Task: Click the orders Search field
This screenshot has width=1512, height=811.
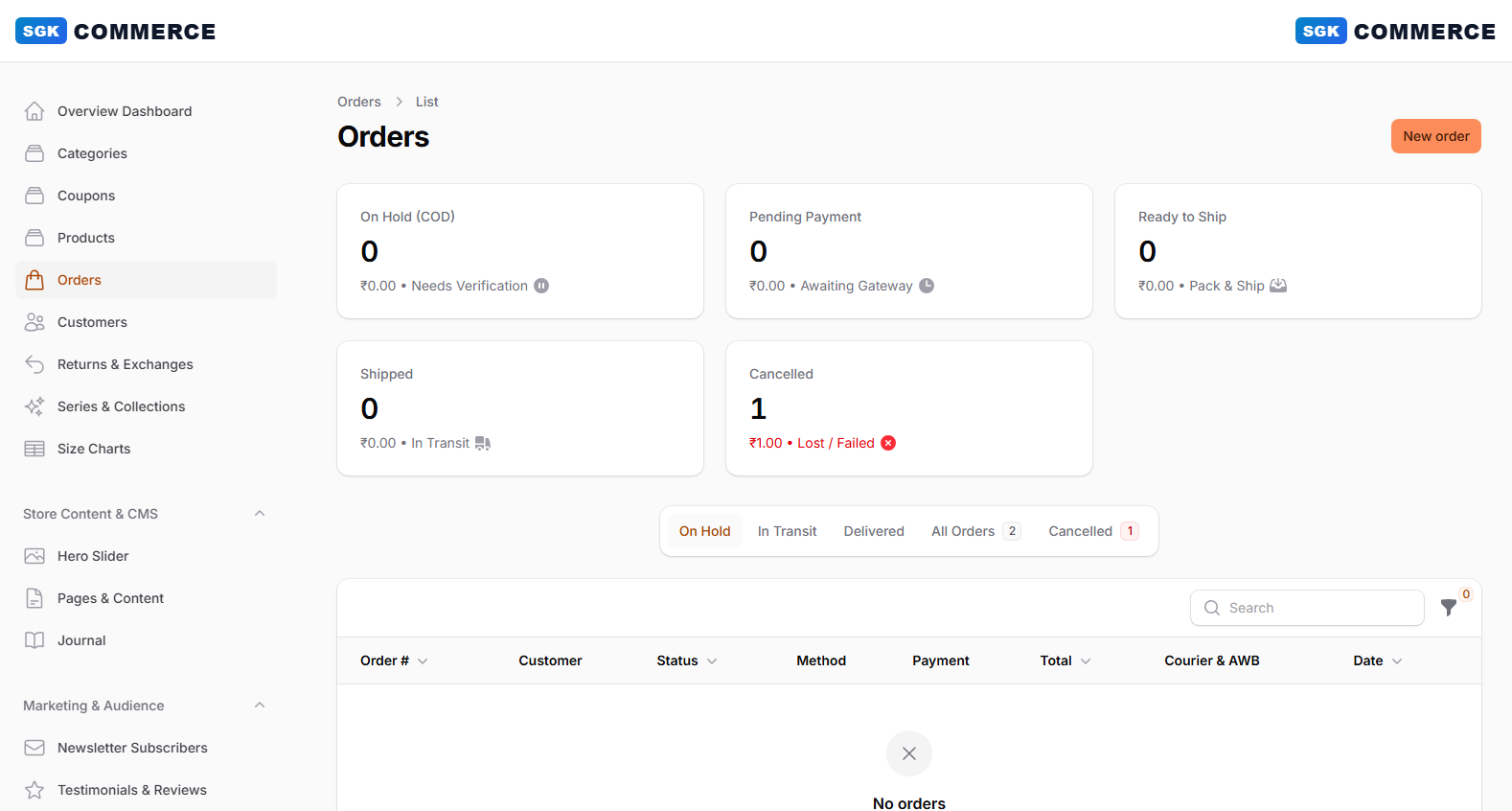Action: click(x=1307, y=608)
